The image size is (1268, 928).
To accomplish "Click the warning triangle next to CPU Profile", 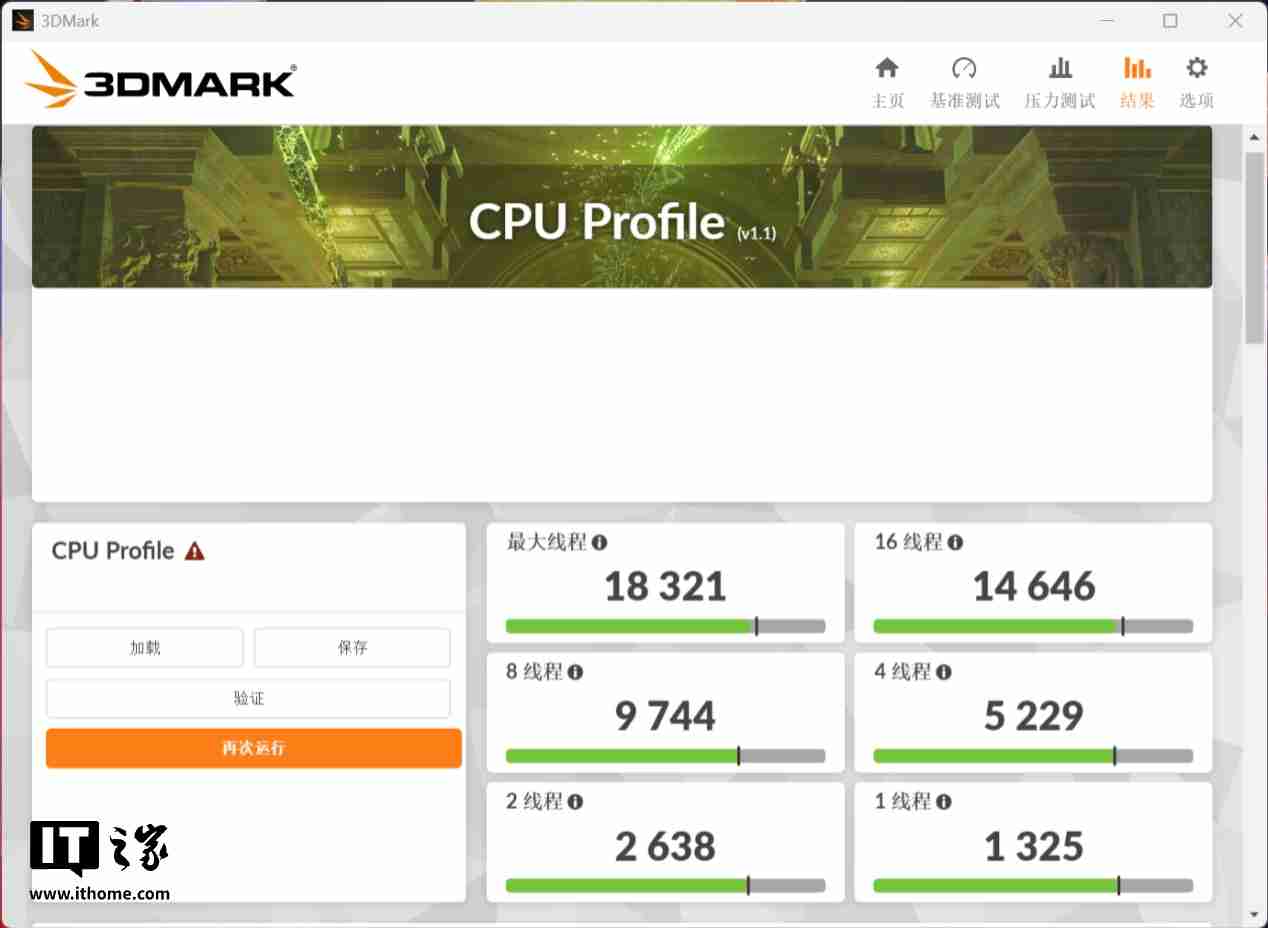I will pyautogui.click(x=195, y=551).
